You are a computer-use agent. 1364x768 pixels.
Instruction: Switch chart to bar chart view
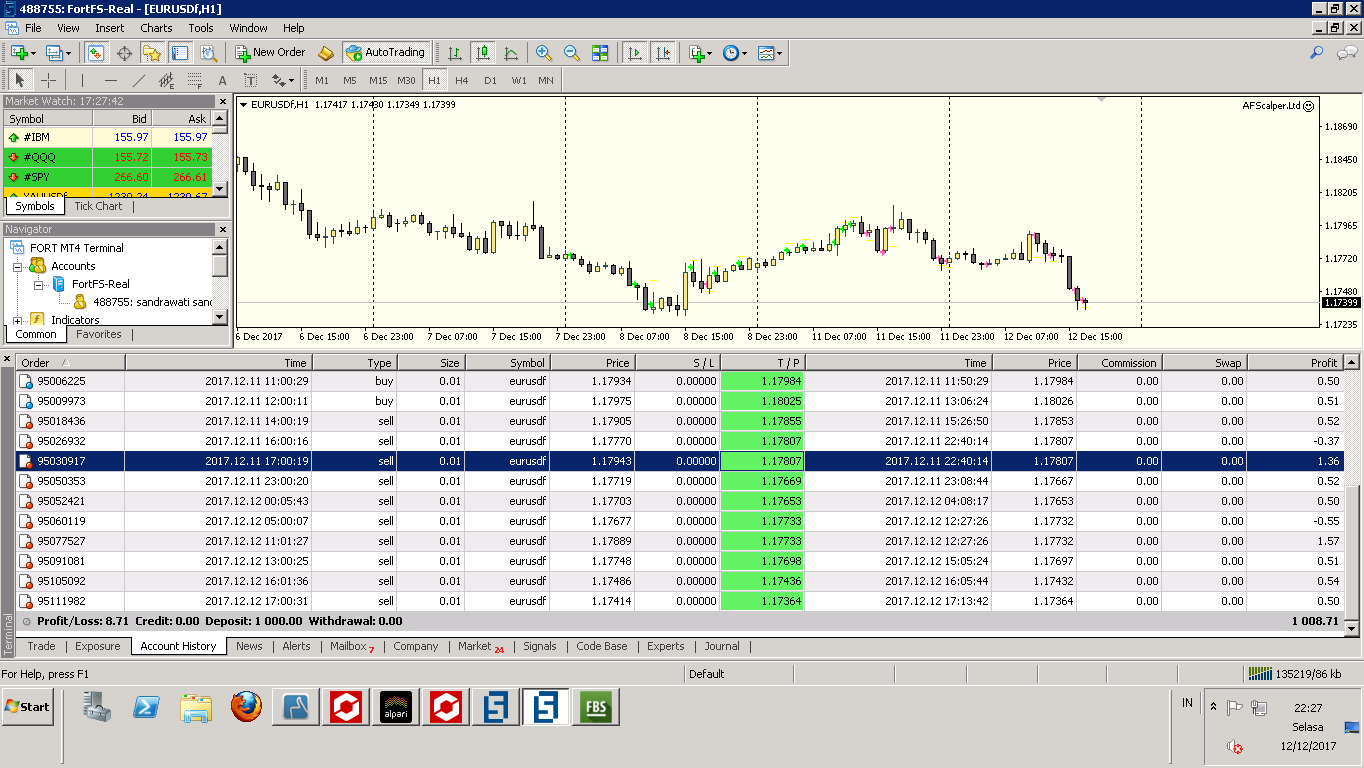click(x=455, y=53)
